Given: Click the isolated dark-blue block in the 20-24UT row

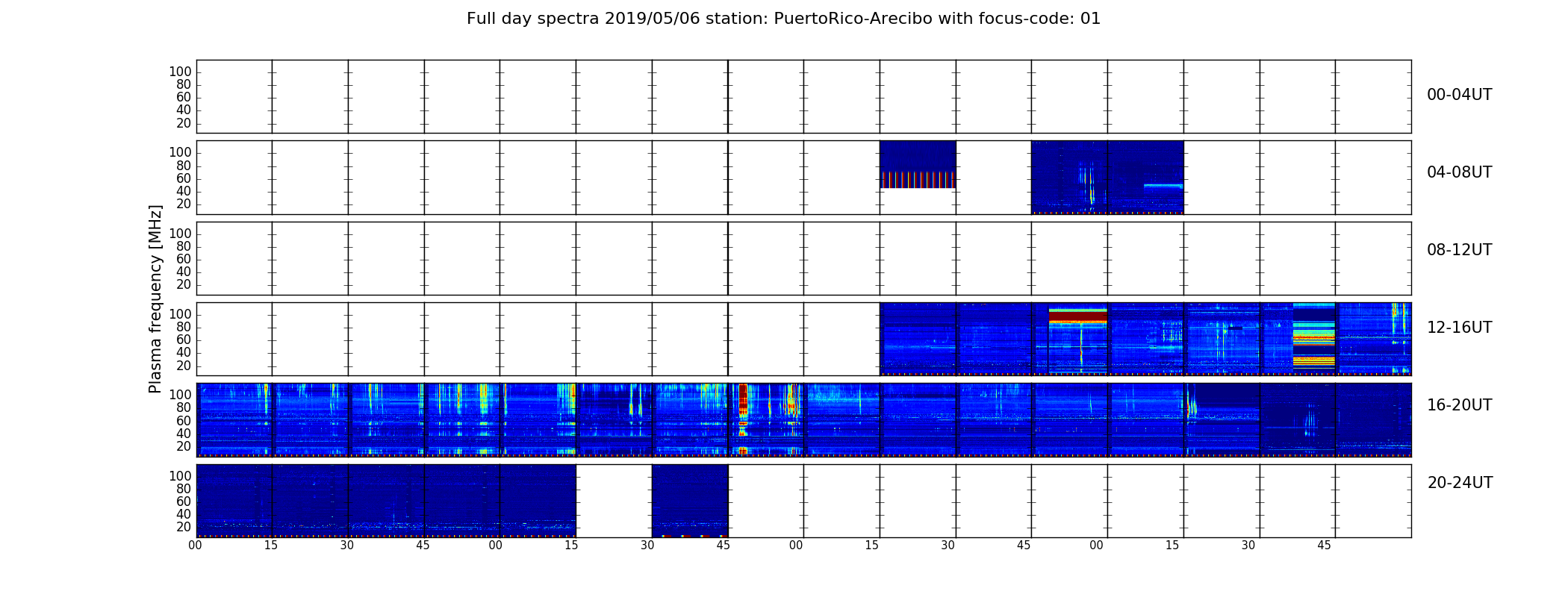Looking at the screenshot, I should [x=690, y=501].
